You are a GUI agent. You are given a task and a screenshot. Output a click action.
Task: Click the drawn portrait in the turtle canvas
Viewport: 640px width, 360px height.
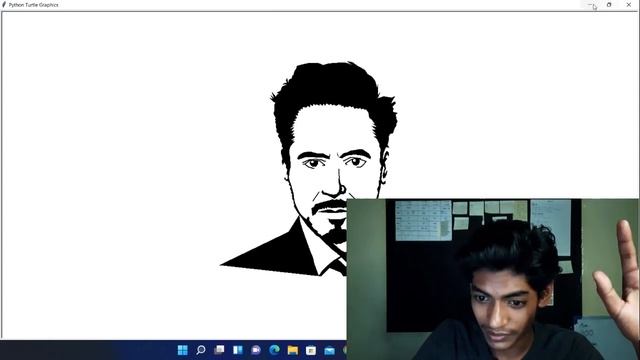pyautogui.click(x=309, y=169)
